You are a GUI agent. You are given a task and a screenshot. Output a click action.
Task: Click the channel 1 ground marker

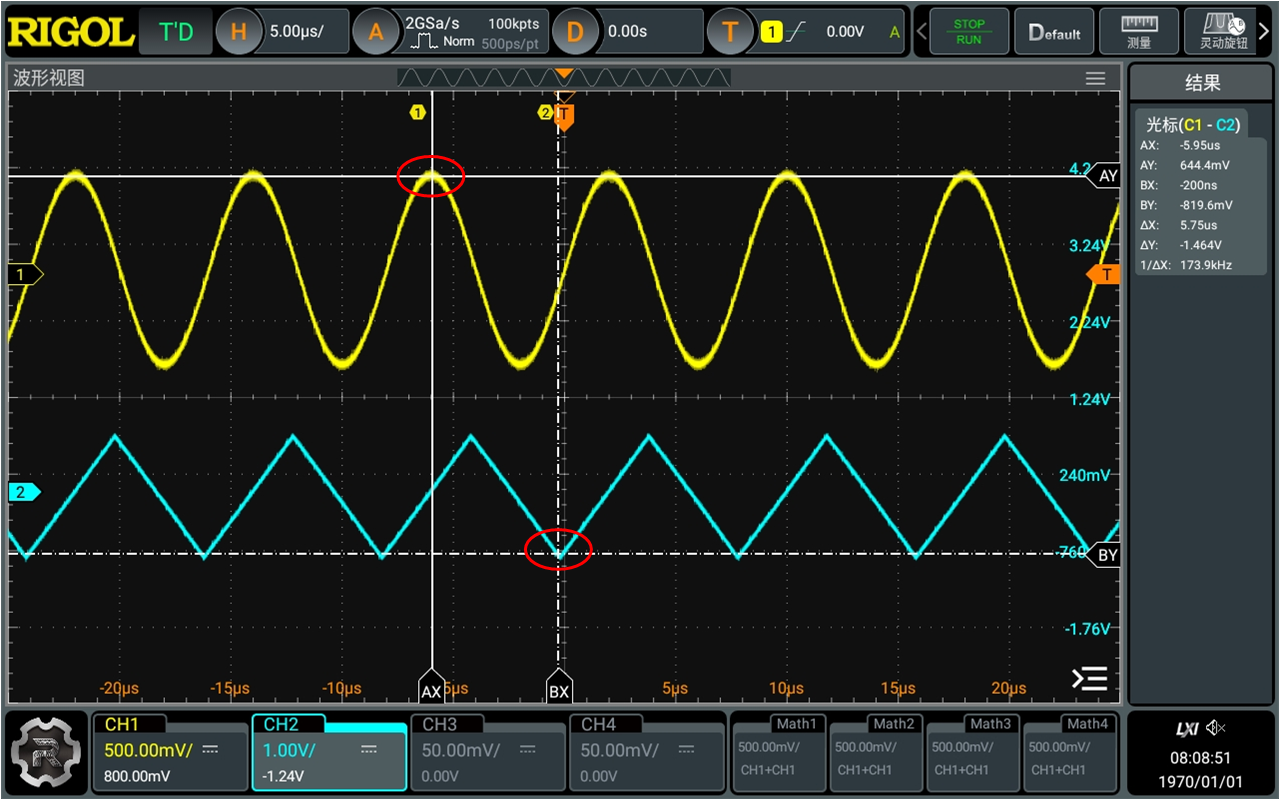tap(24, 274)
